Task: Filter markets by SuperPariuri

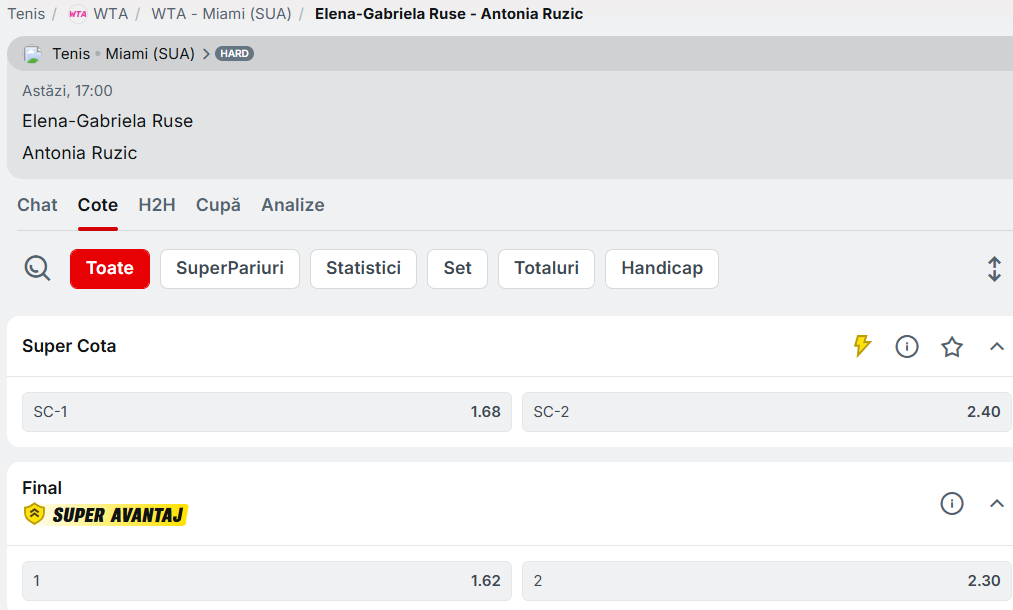Action: (230, 268)
